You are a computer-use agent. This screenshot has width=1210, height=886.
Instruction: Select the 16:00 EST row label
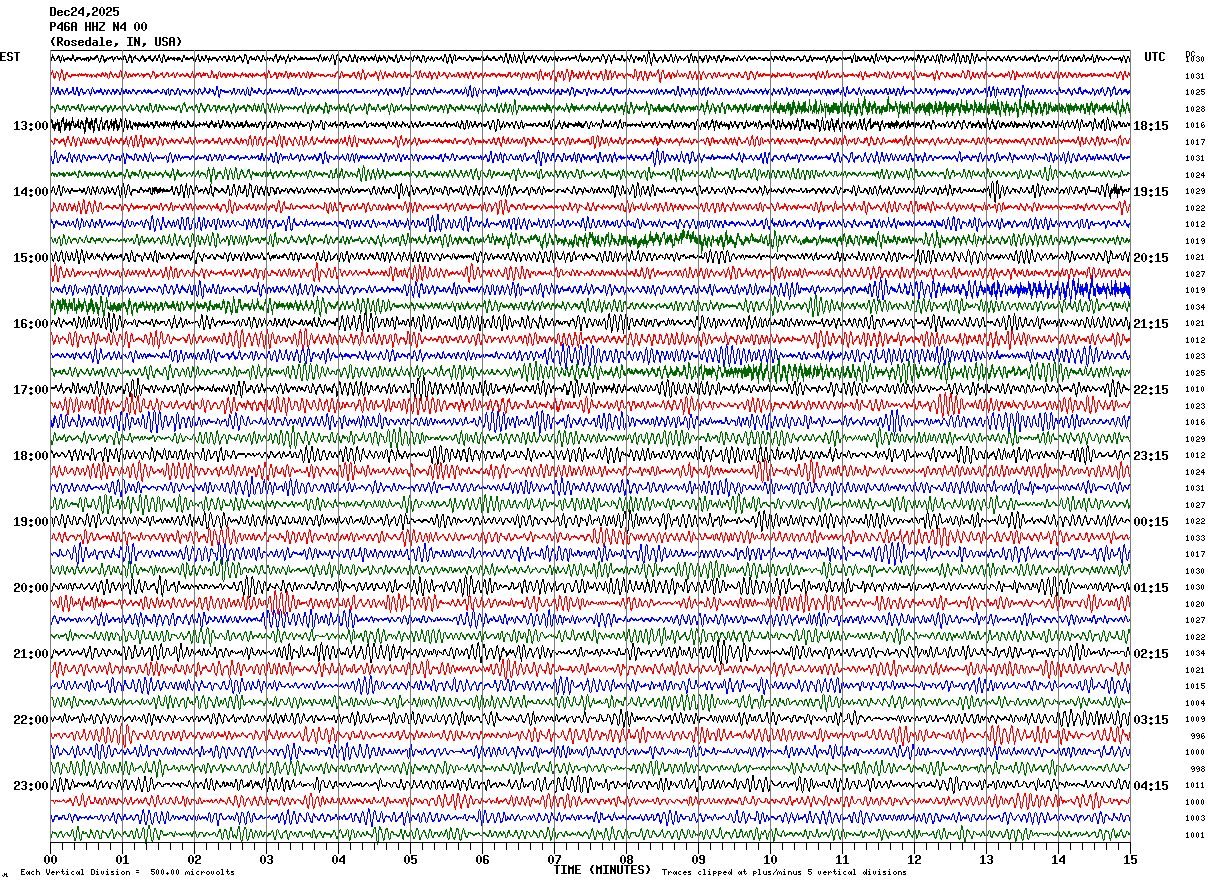pyautogui.click(x=31, y=324)
